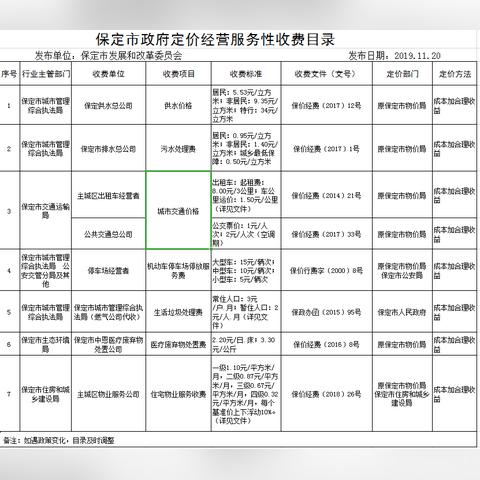Viewport: 480px width, 480px height.
Task: Click the 住宅物业服务收费 cell
Action: (178, 394)
